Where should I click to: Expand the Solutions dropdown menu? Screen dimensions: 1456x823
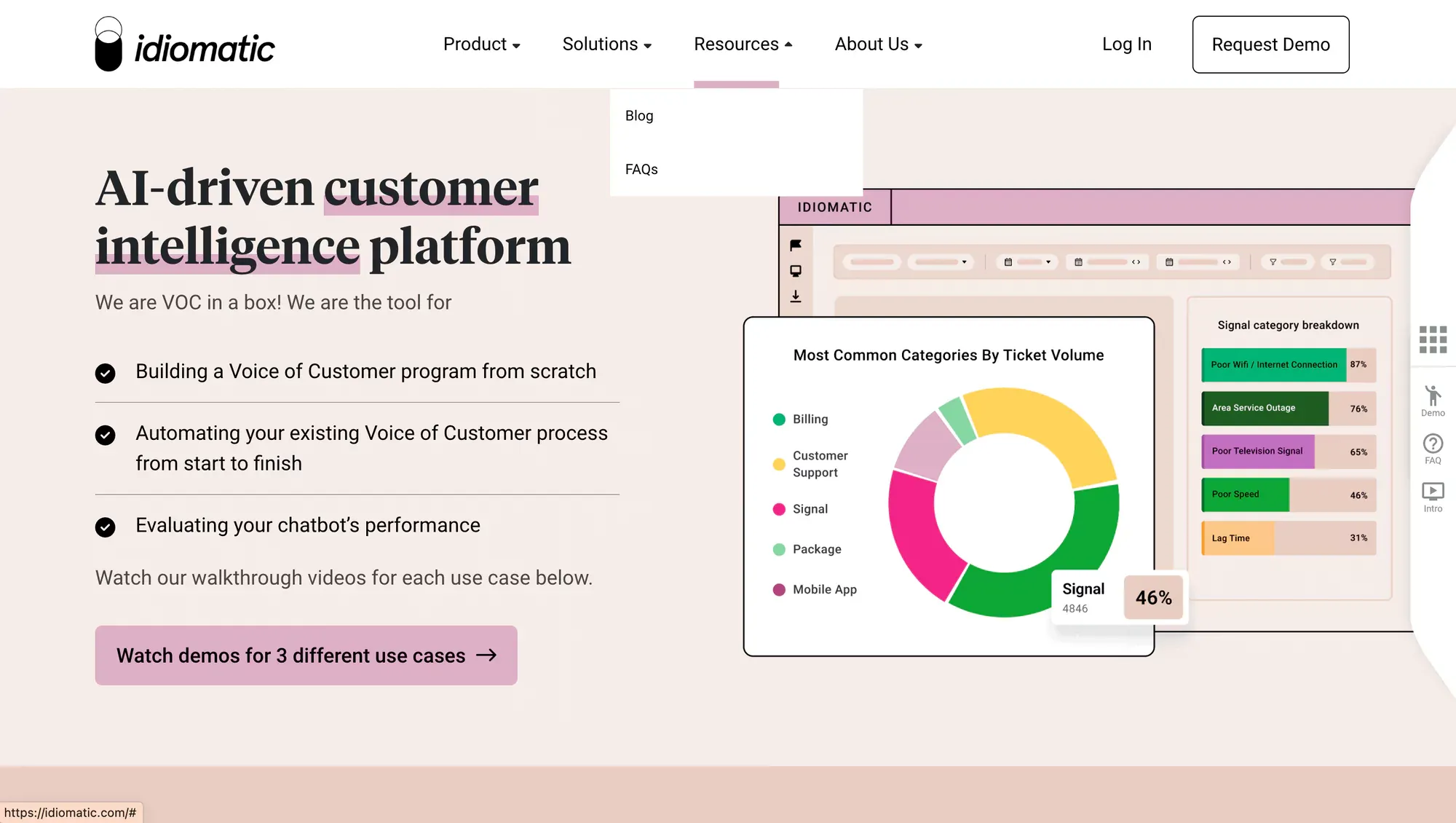[x=607, y=44]
